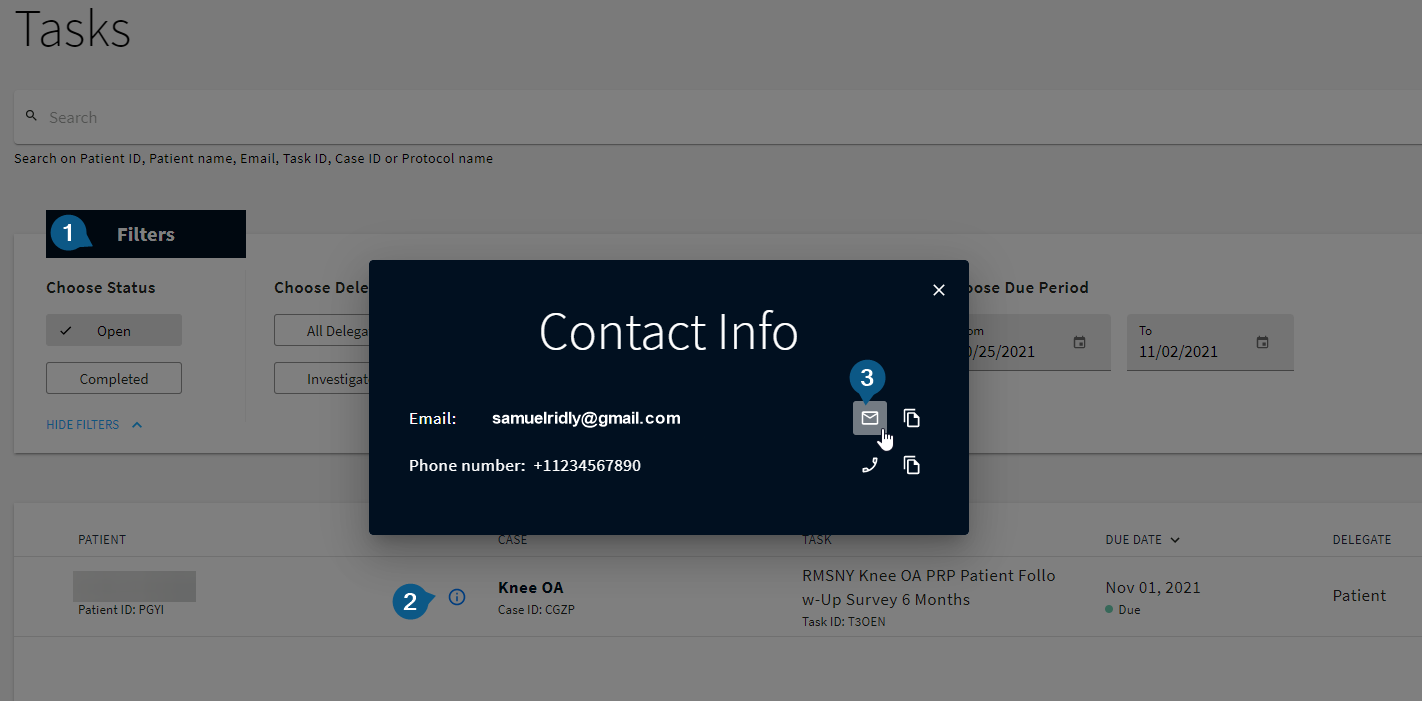Click the search magnifier icon
This screenshot has width=1422, height=701.
[x=31, y=116]
